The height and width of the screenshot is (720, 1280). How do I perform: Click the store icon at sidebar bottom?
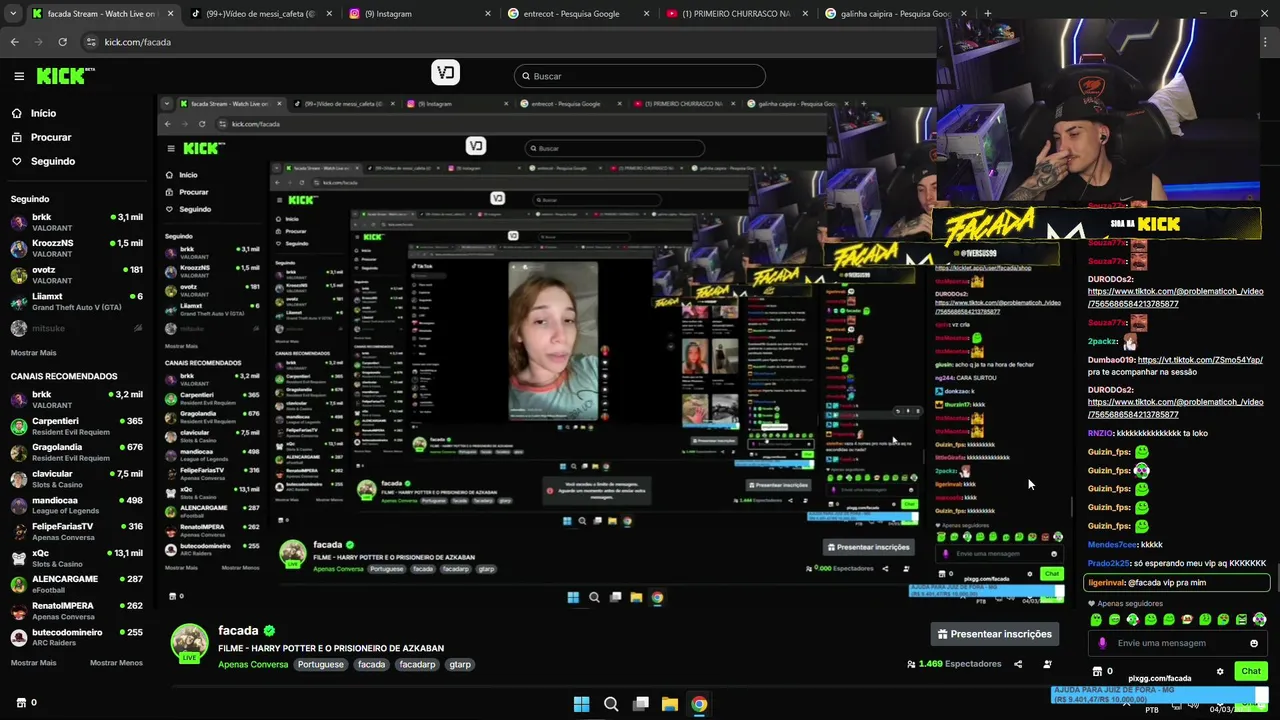pos(21,703)
